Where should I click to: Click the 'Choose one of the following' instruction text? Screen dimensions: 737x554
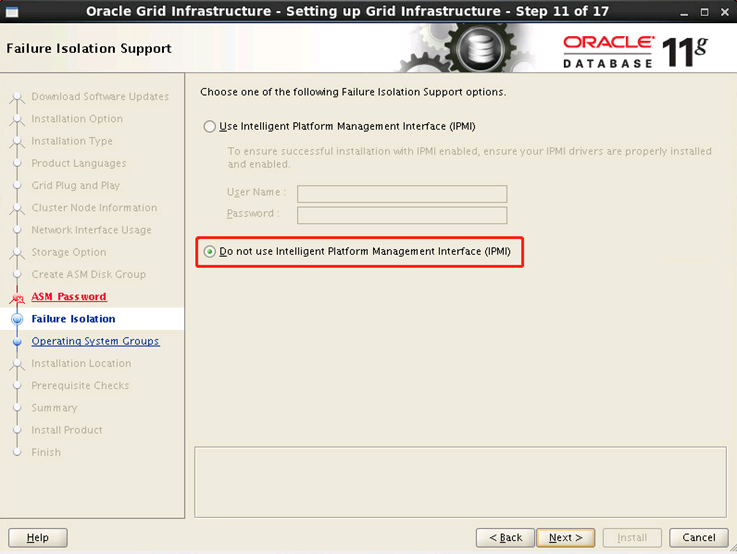point(353,92)
